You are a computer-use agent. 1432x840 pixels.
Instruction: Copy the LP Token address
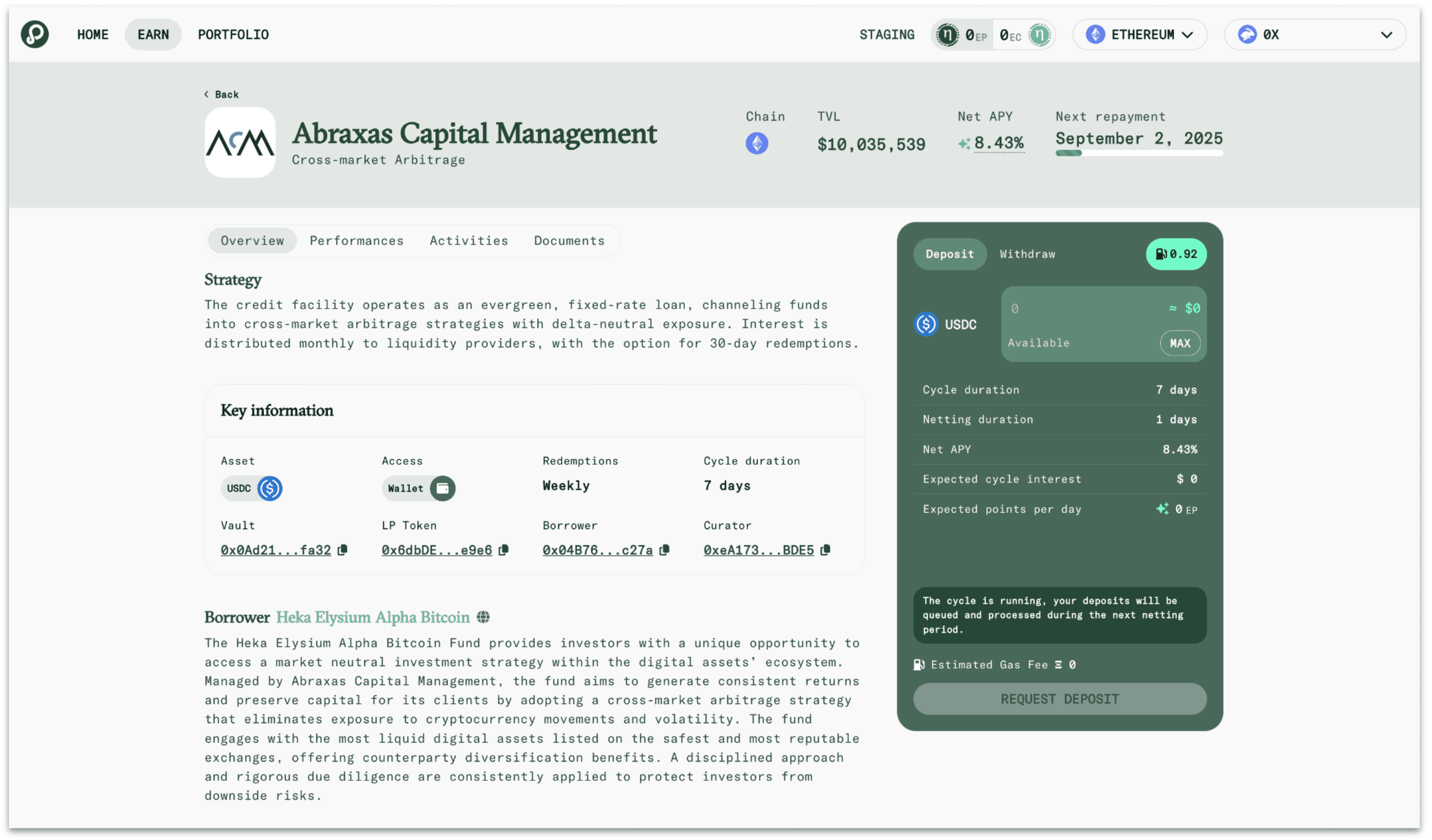(503, 550)
